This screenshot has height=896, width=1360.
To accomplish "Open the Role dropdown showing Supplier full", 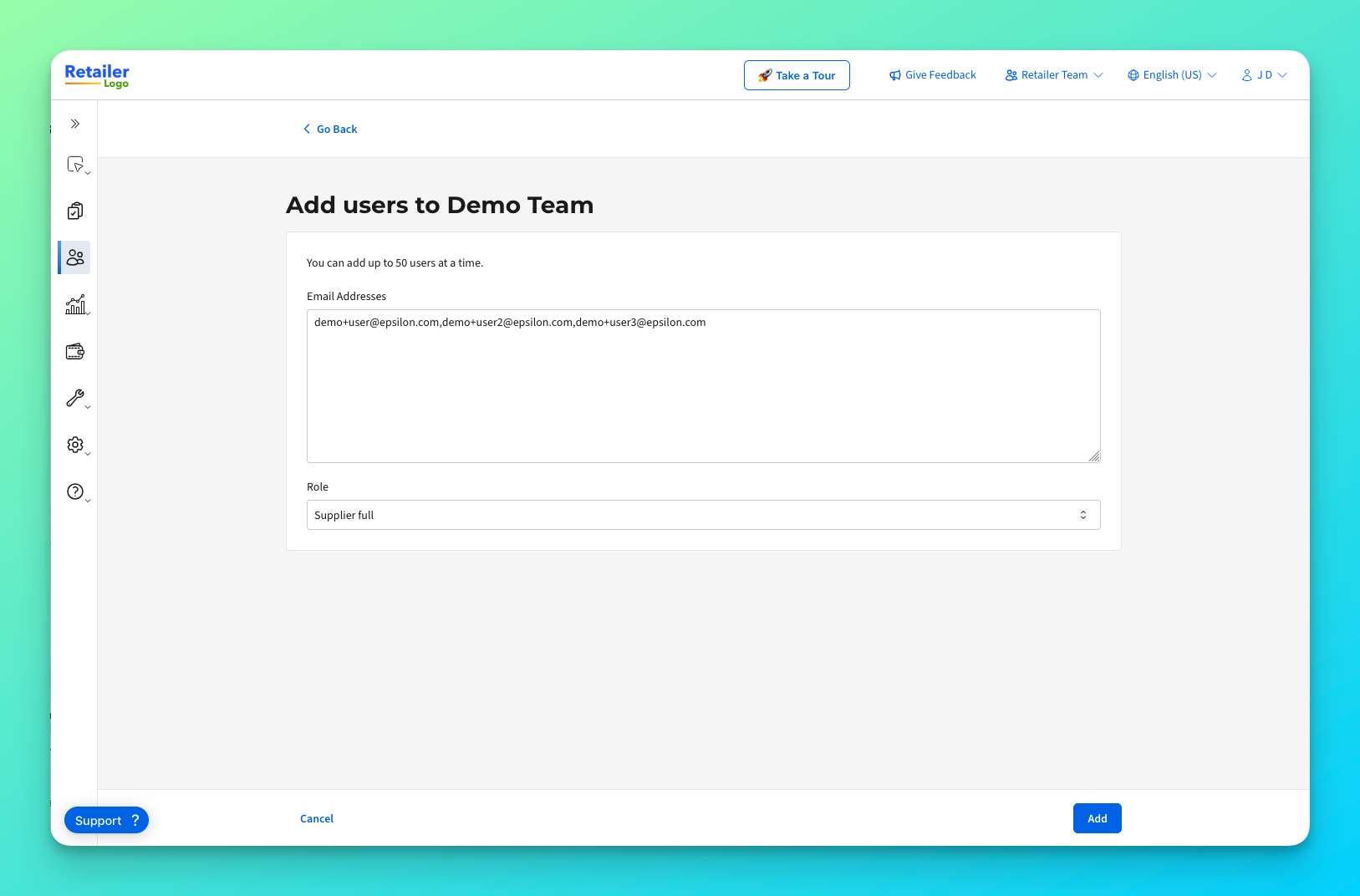I will click(703, 515).
